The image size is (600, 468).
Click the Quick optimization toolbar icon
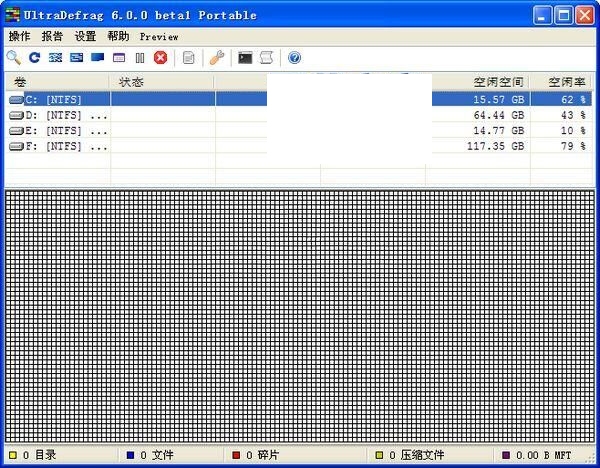55,57
